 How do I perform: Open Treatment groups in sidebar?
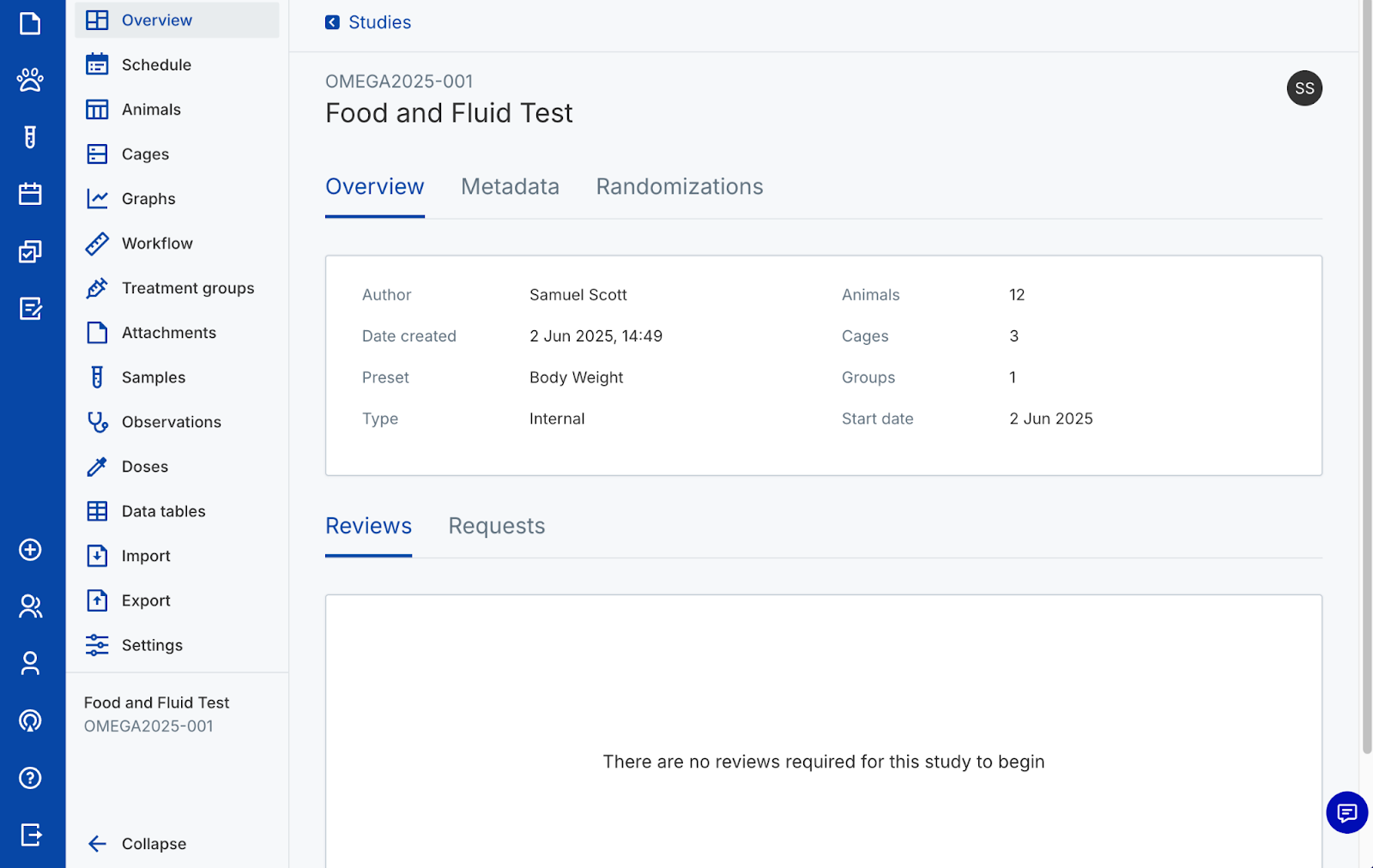[187, 288]
